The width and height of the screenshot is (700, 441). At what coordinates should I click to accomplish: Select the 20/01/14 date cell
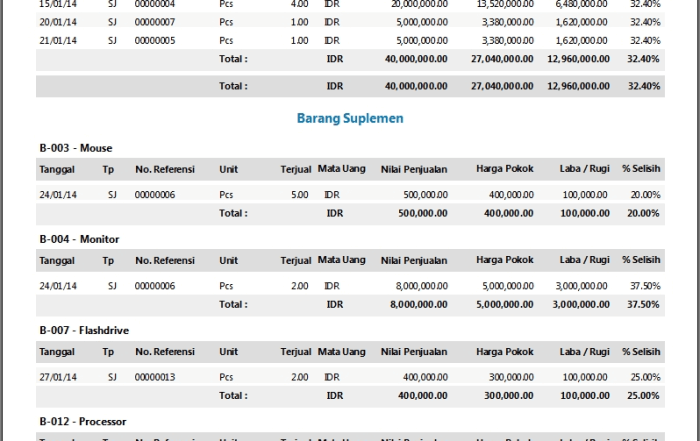click(56, 21)
